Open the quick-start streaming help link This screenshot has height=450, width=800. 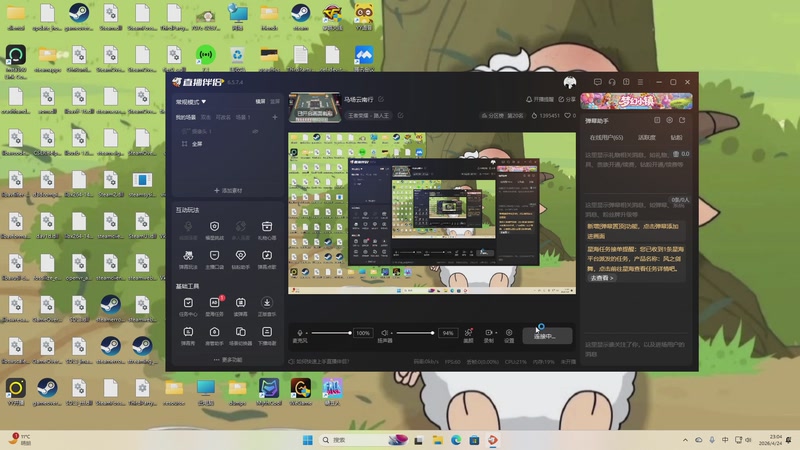pos(319,362)
